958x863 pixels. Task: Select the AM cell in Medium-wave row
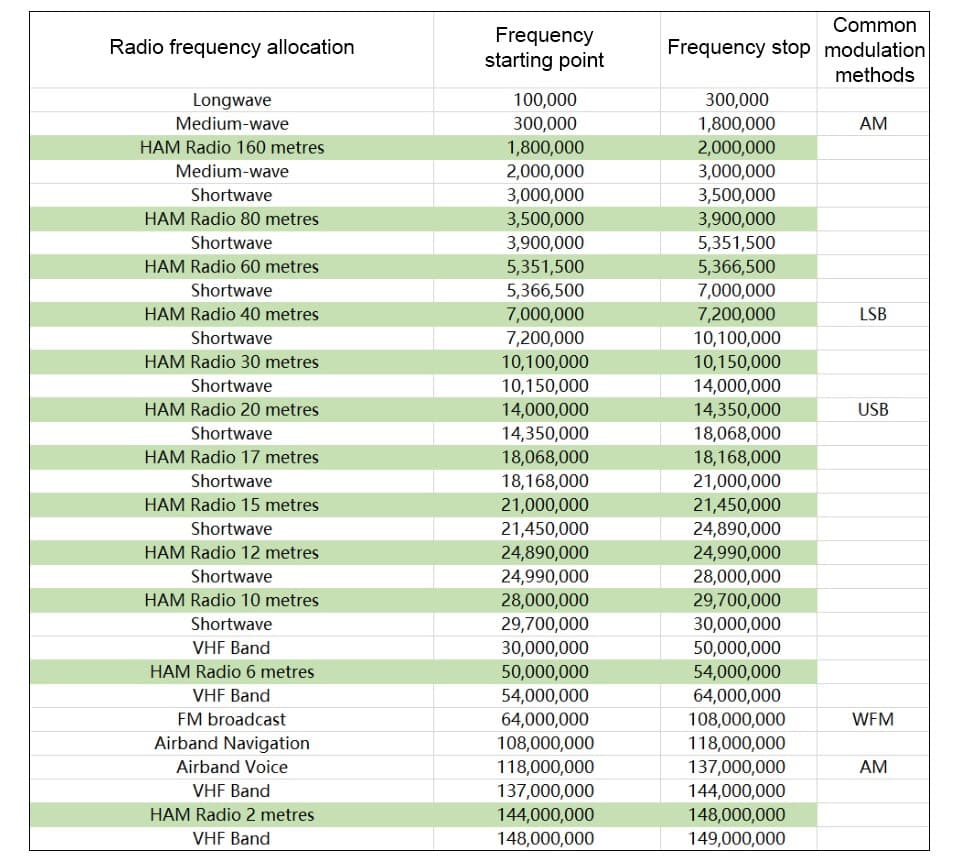click(x=873, y=123)
